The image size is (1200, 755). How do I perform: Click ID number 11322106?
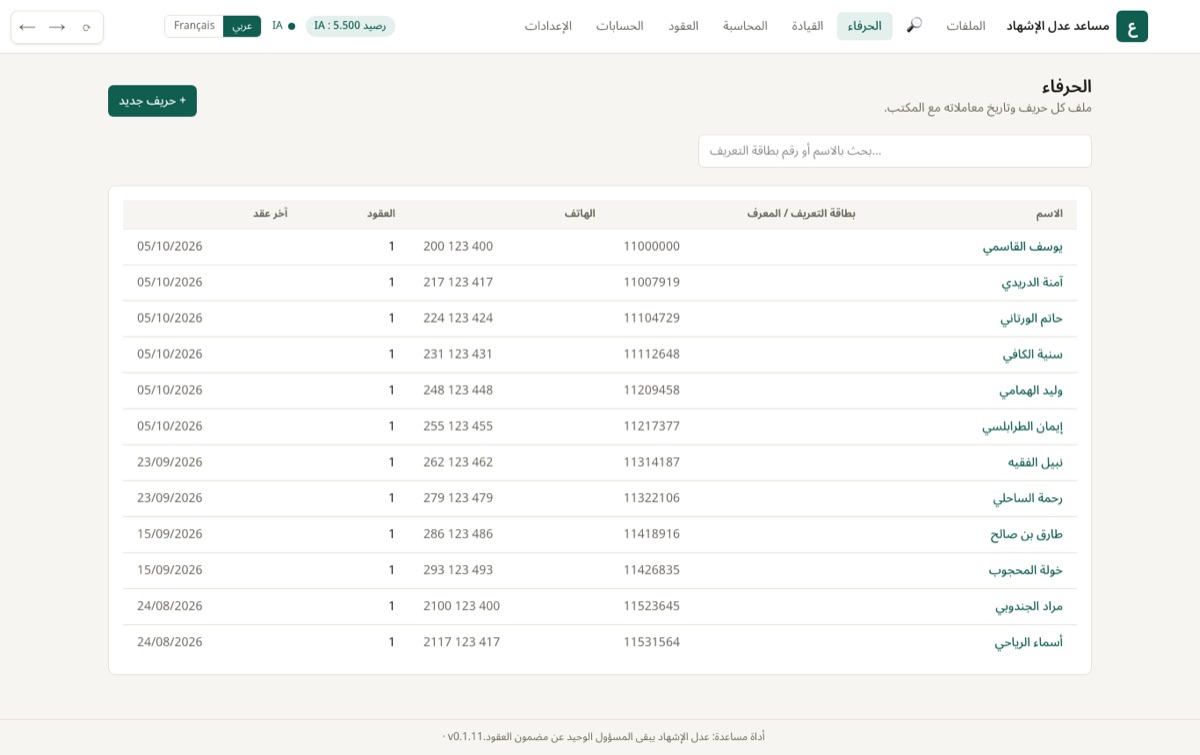(652, 498)
